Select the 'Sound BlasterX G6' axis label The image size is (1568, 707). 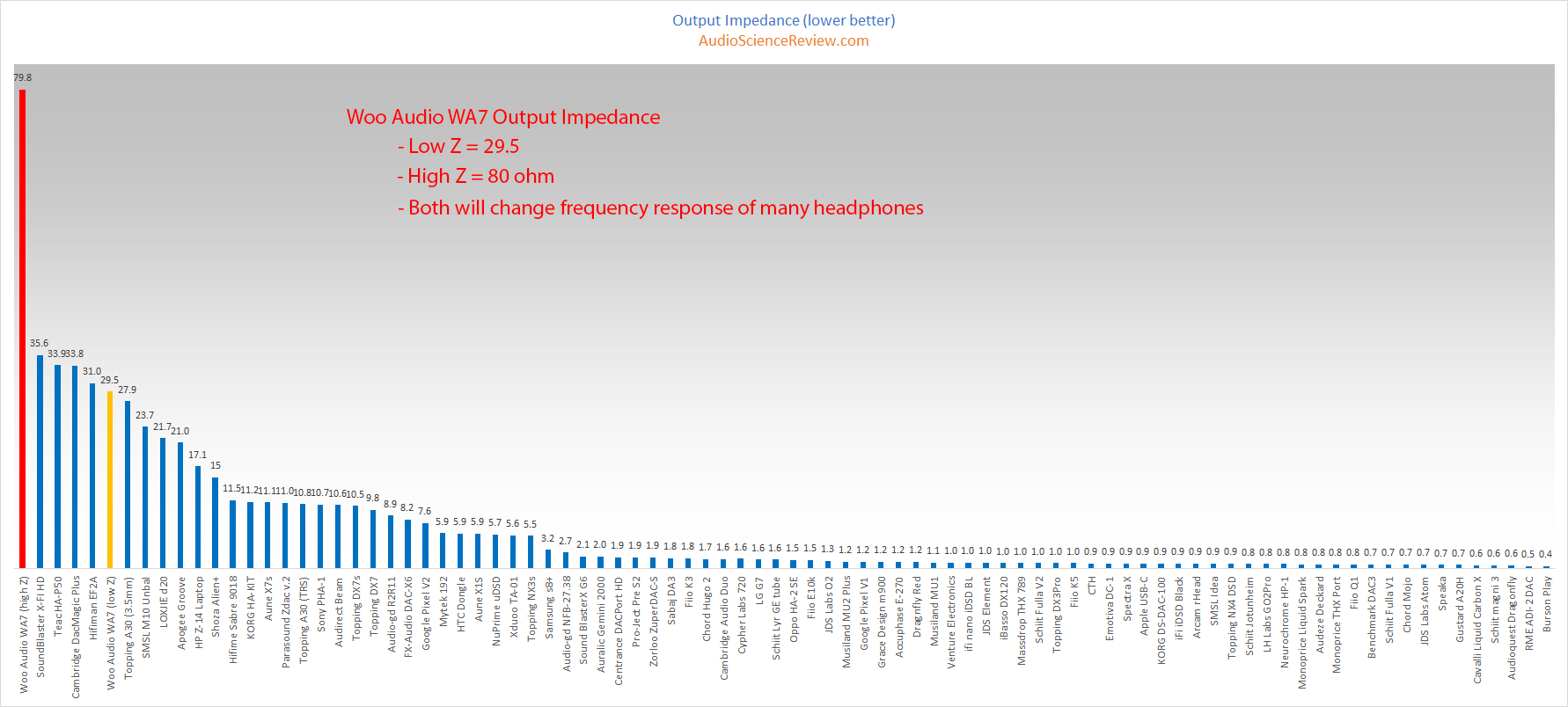click(x=583, y=621)
